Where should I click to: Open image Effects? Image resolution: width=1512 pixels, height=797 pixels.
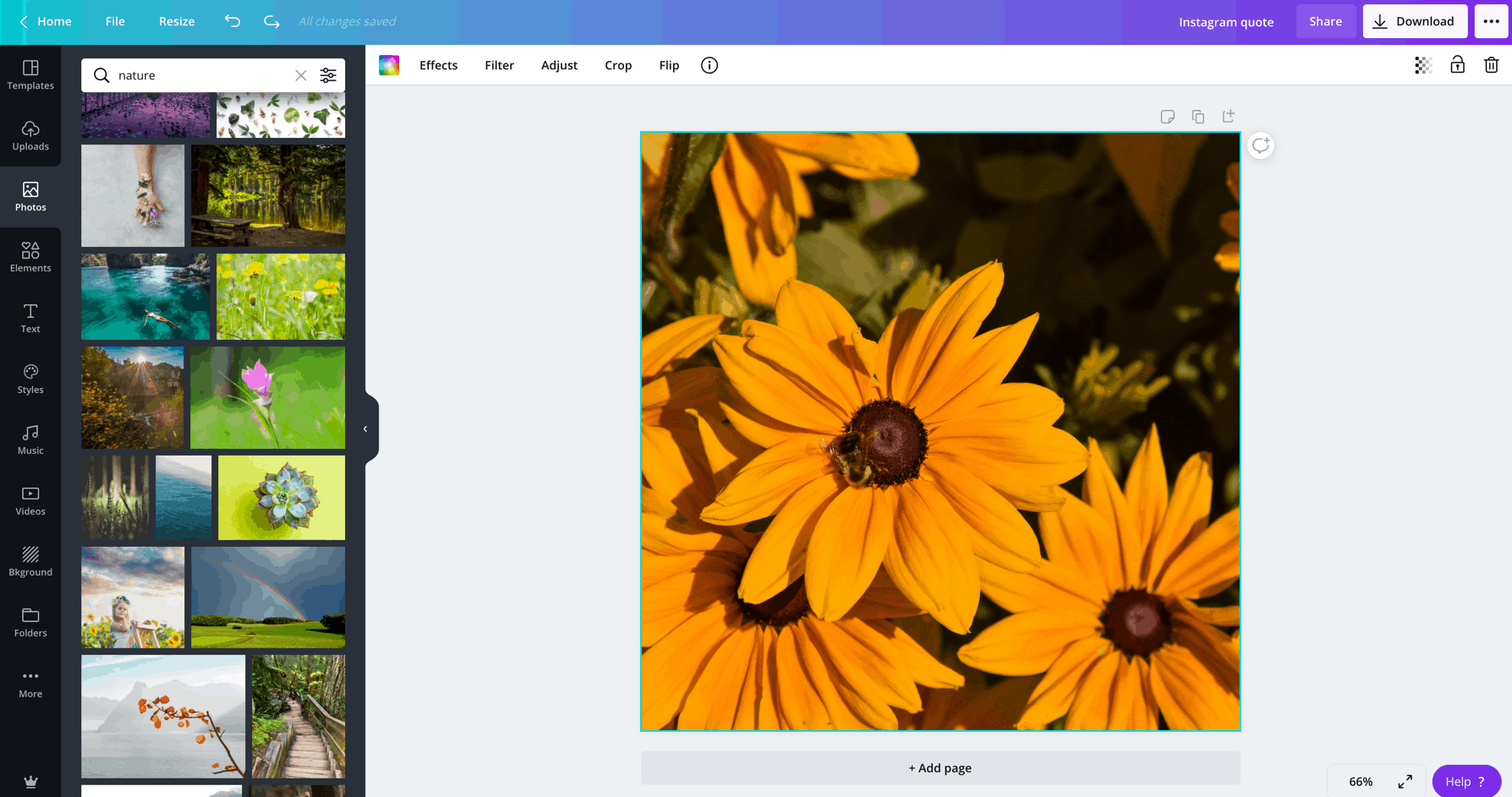point(438,65)
